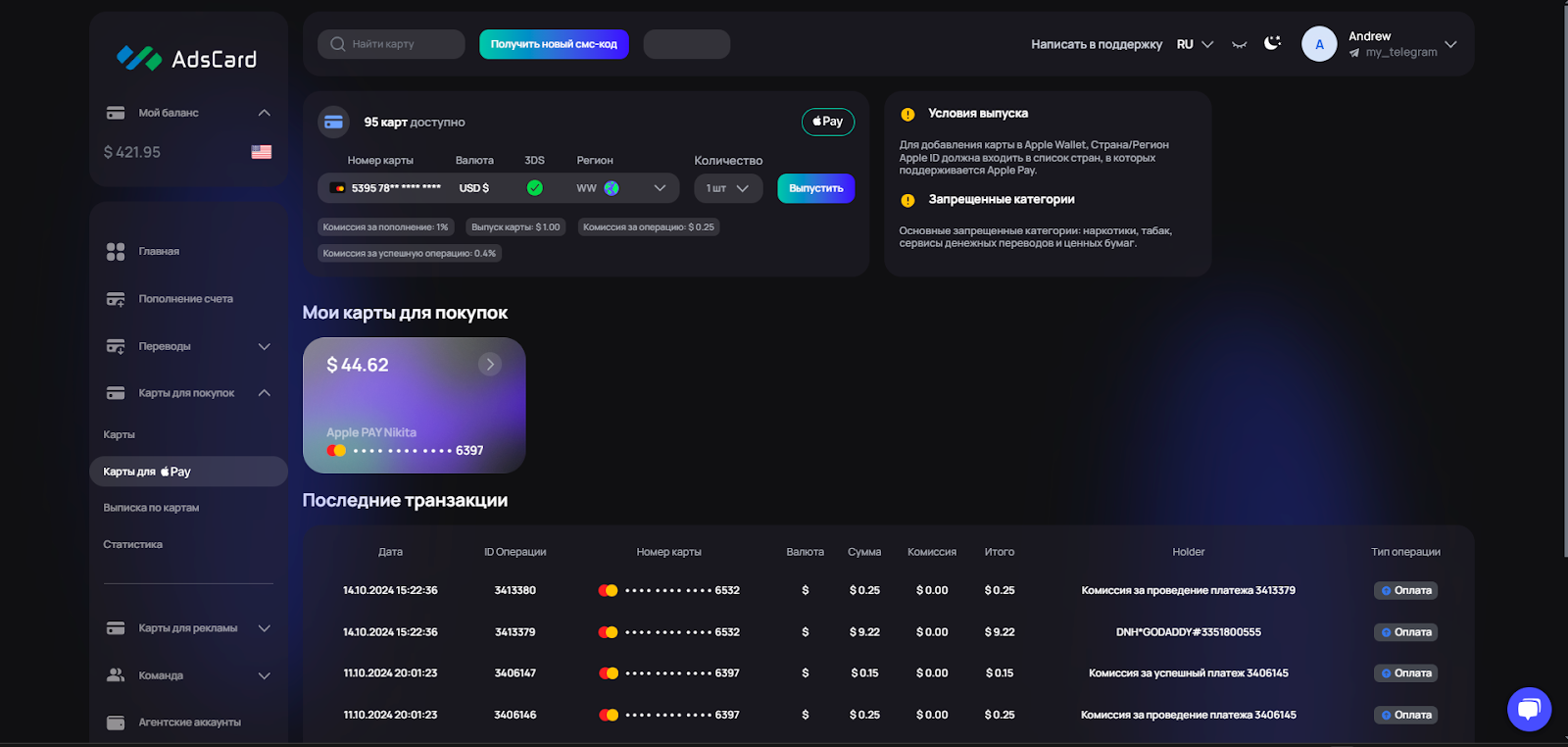Expand Карты для рекламы menu
Image resolution: width=1568 pixels, height=747 pixels.
coord(264,628)
